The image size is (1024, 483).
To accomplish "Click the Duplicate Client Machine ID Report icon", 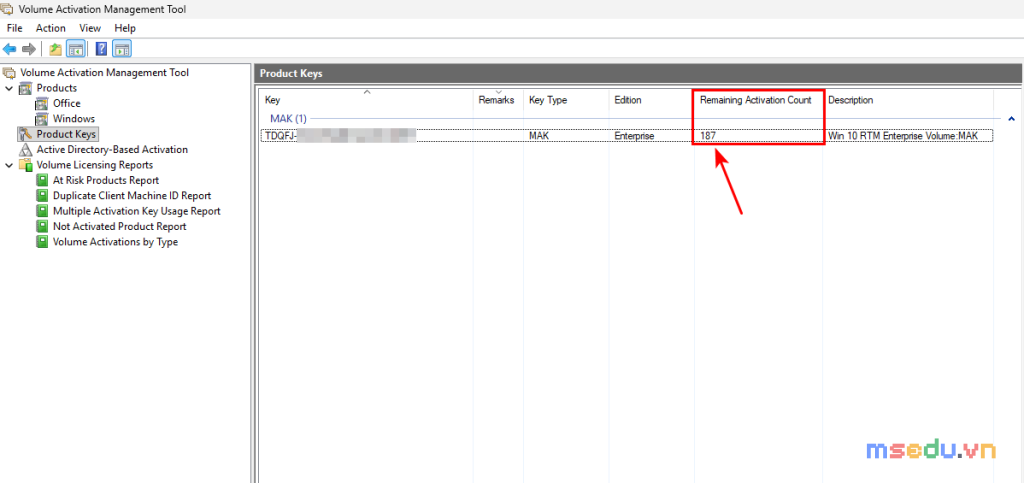I will point(42,195).
